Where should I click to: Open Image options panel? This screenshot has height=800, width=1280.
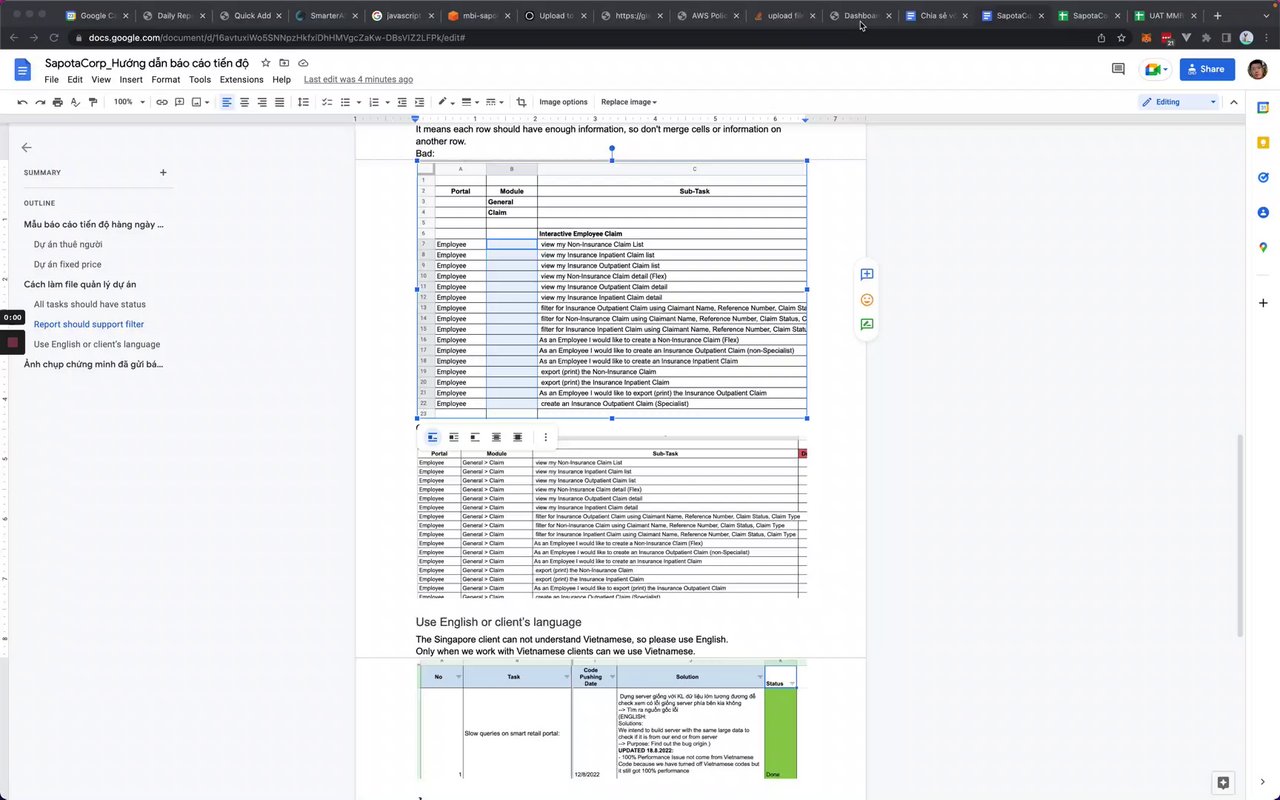coord(563,102)
